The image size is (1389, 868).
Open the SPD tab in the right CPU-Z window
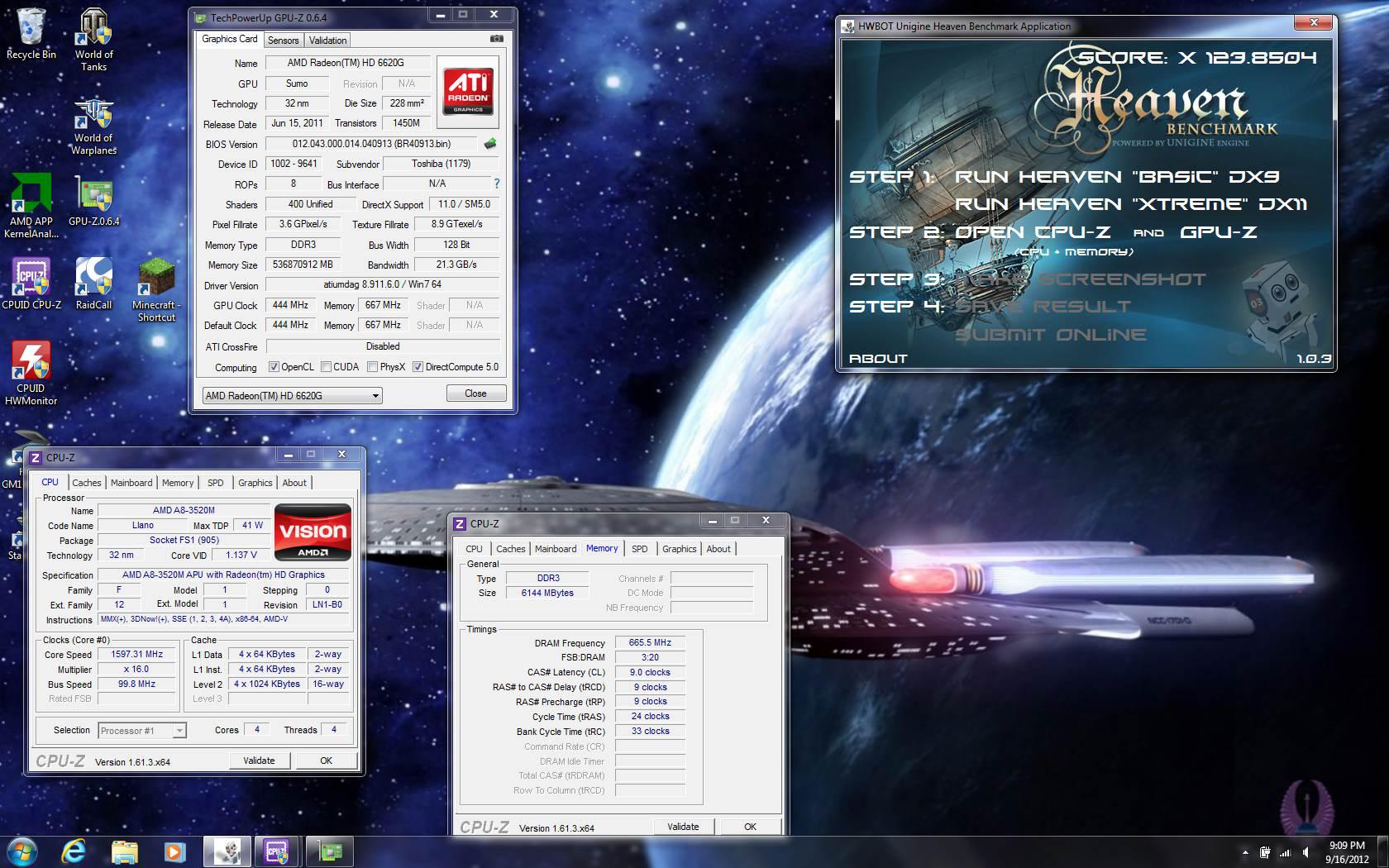click(640, 549)
